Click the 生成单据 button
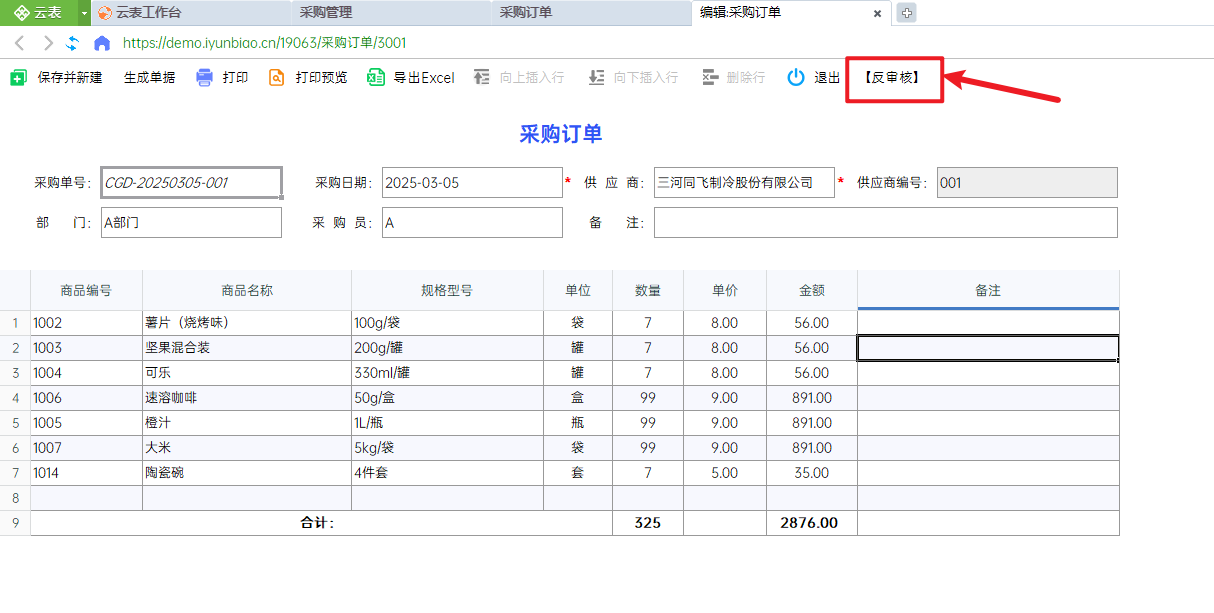 point(150,77)
